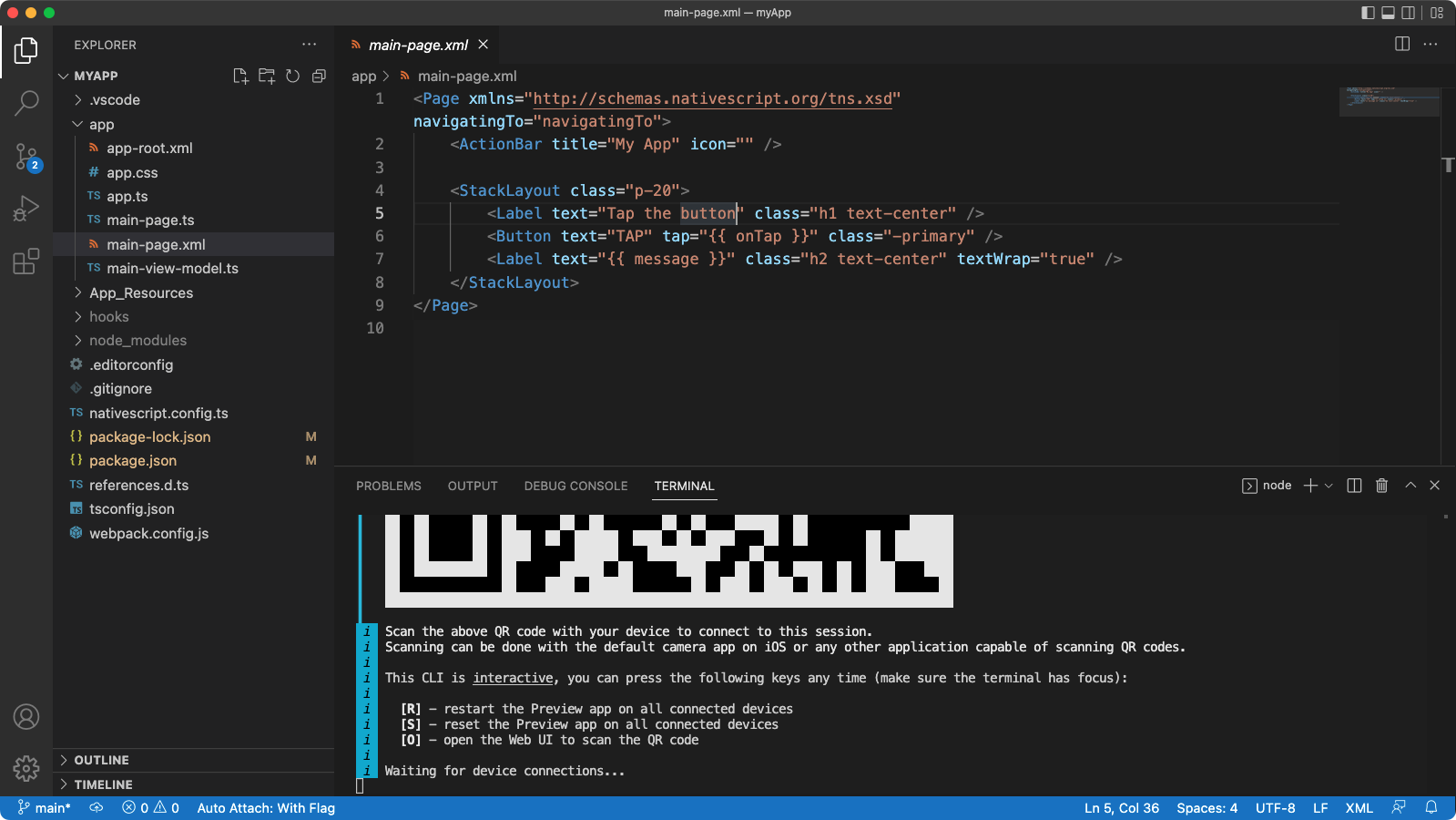Toggle bottom panel visibility in title bar
This screenshot has height=820, width=1456.
1388,13
